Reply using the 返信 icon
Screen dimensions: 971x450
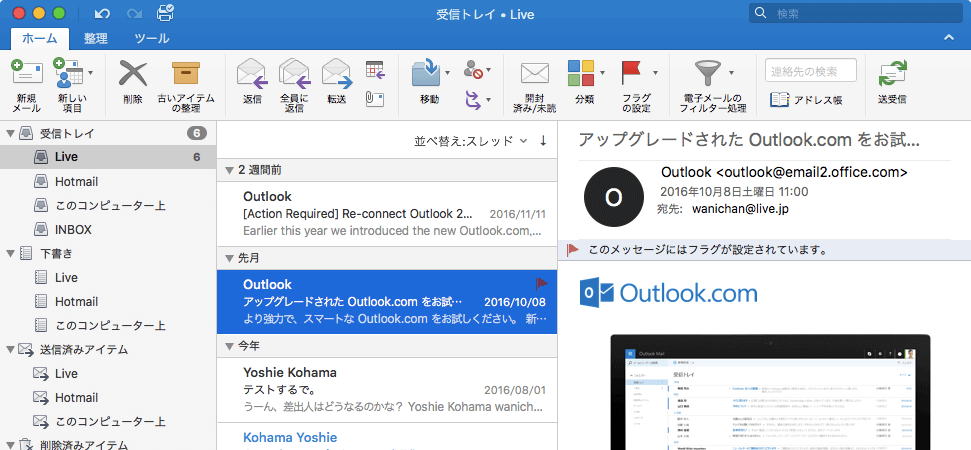coord(252,74)
